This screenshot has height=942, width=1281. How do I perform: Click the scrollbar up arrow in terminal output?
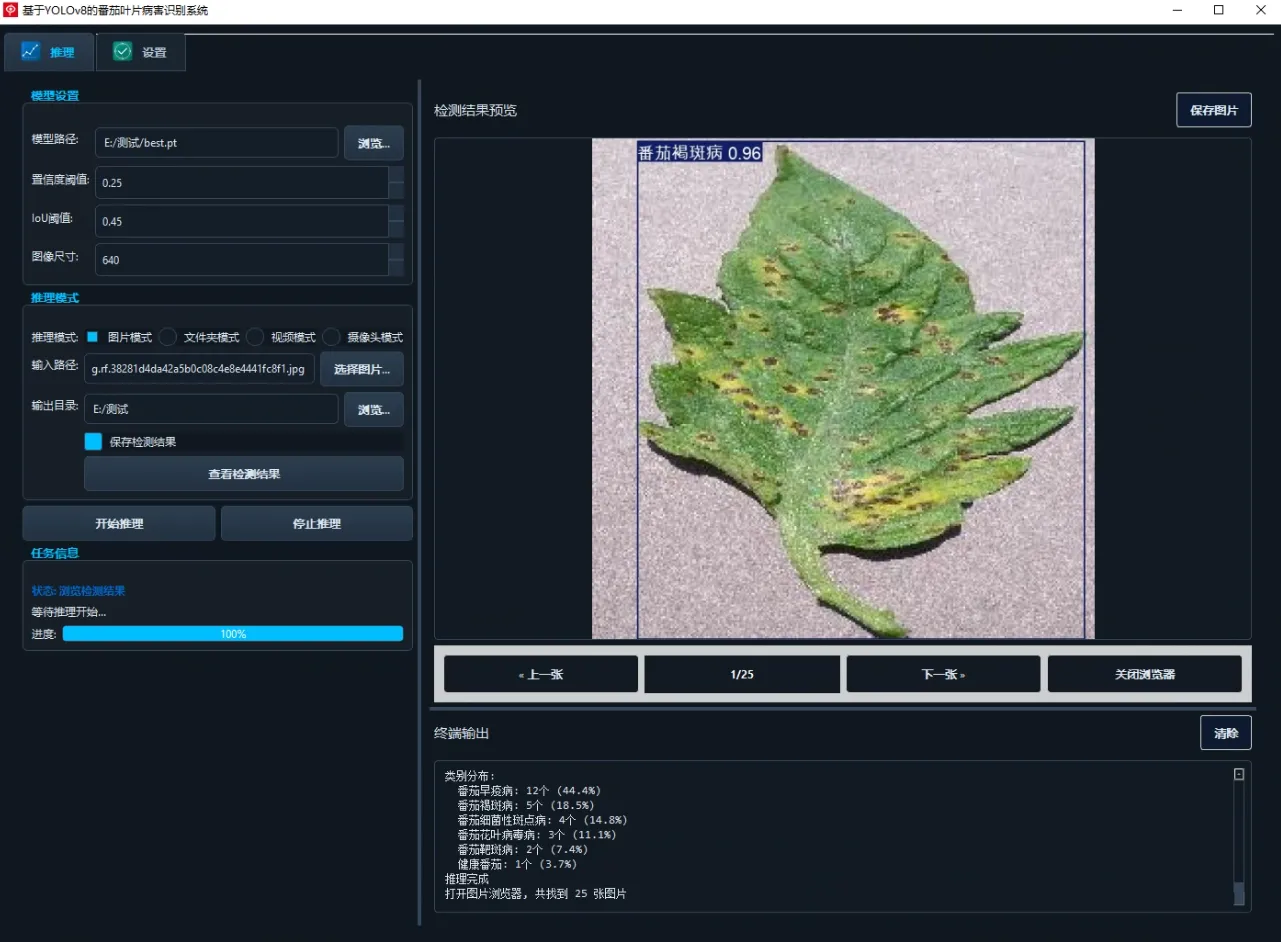pyautogui.click(x=1237, y=771)
